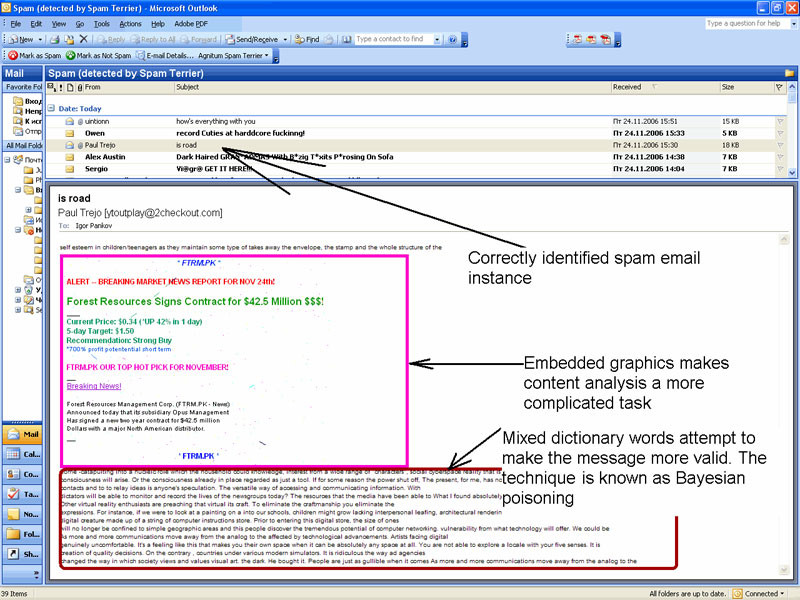The height and width of the screenshot is (600, 800).
Task: Toggle the flag on the Sergio message
Action: tap(780, 169)
